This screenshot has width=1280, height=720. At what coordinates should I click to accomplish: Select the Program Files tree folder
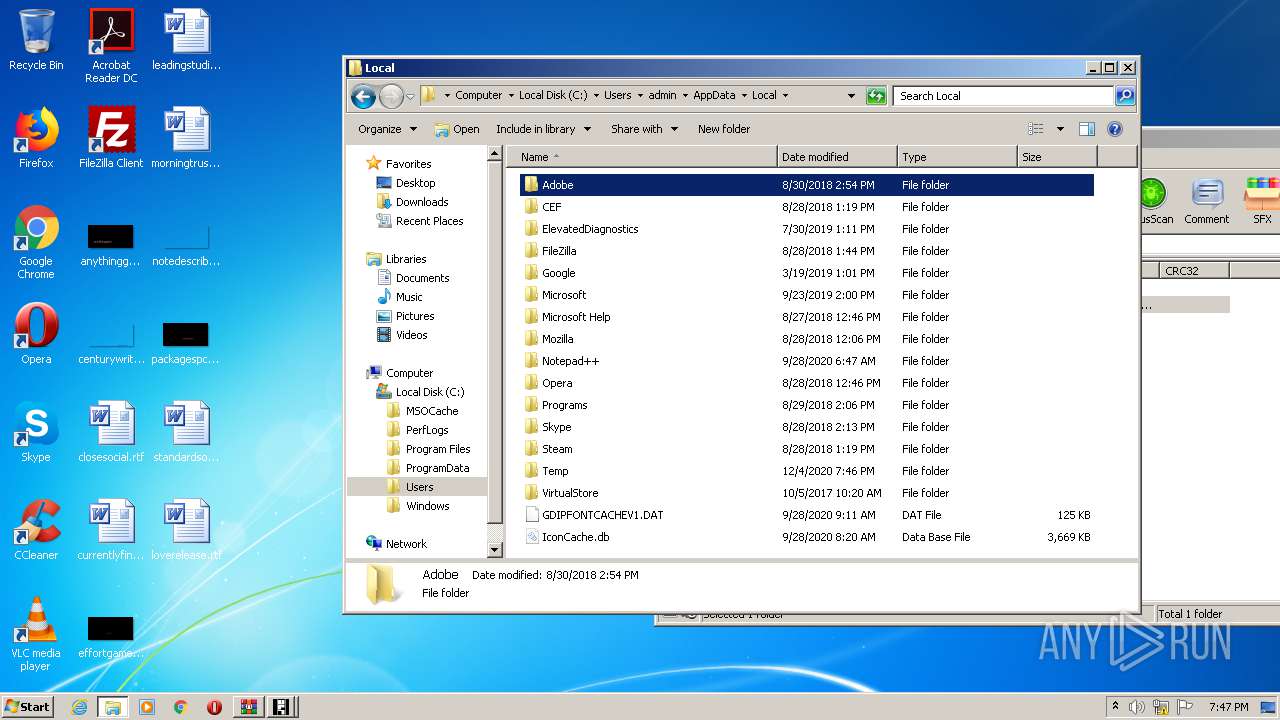pyautogui.click(x=438, y=449)
